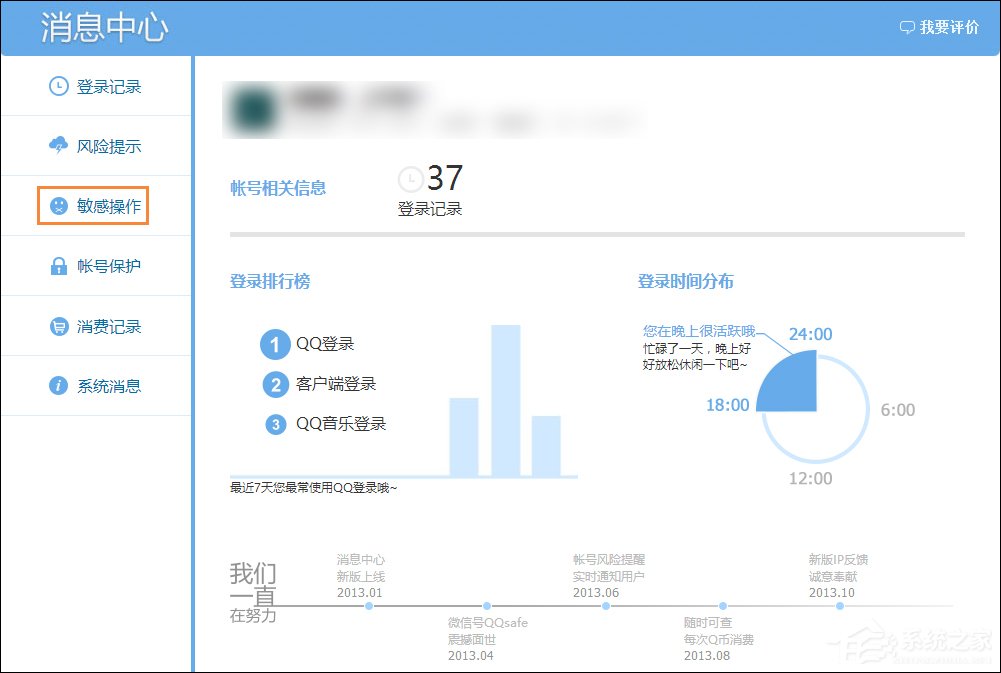Viewport: 1001px width, 673px height.
Task: Click the masked-face icon for 敏感操作
Action: click(61, 205)
